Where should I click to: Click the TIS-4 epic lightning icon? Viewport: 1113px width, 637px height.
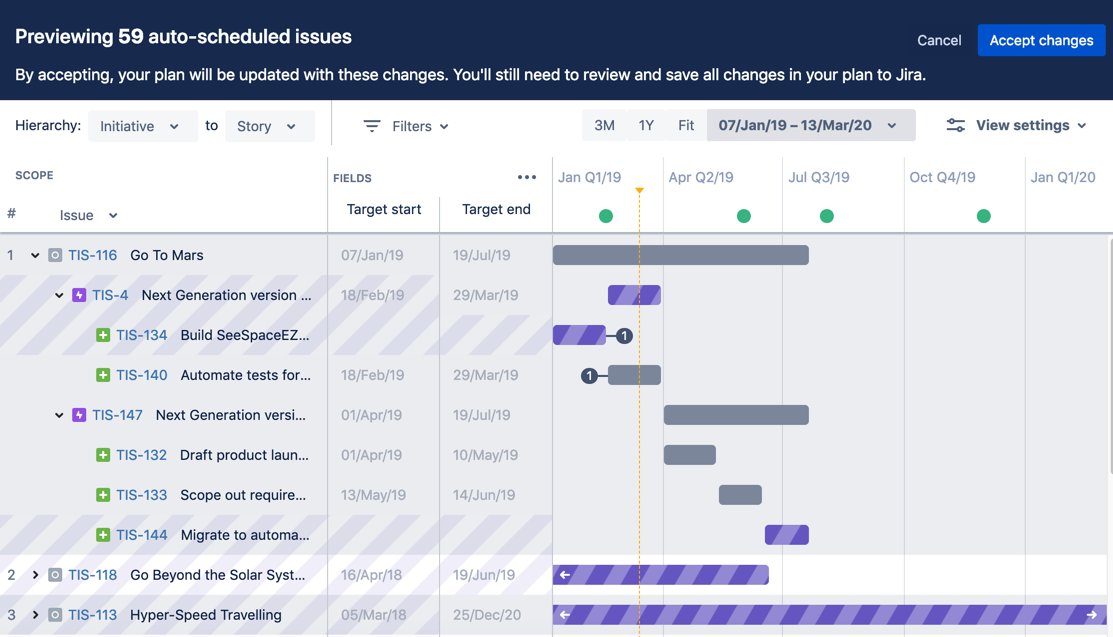[80, 295]
